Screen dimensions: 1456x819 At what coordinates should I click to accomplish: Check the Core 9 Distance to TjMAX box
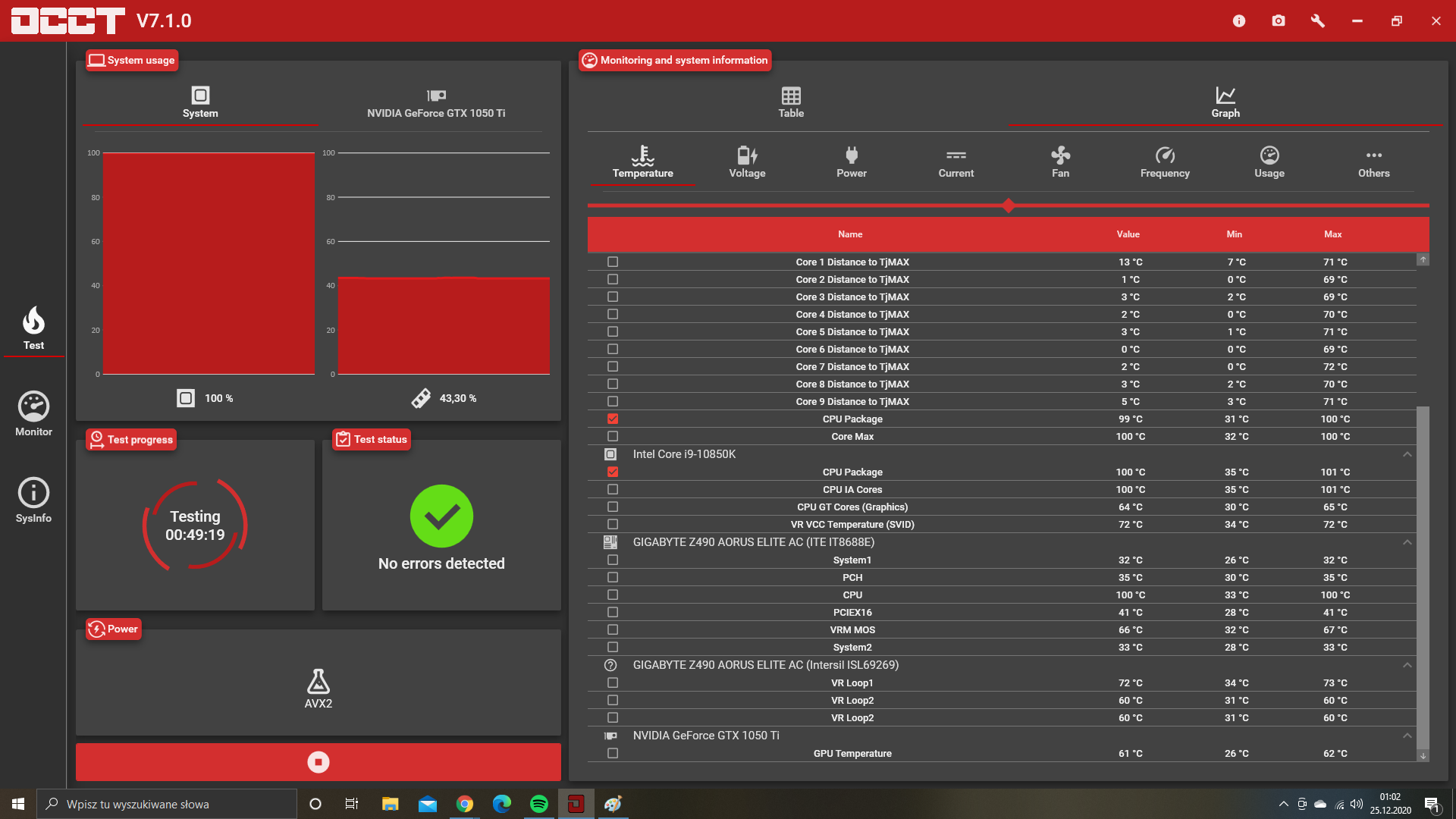pyautogui.click(x=613, y=401)
